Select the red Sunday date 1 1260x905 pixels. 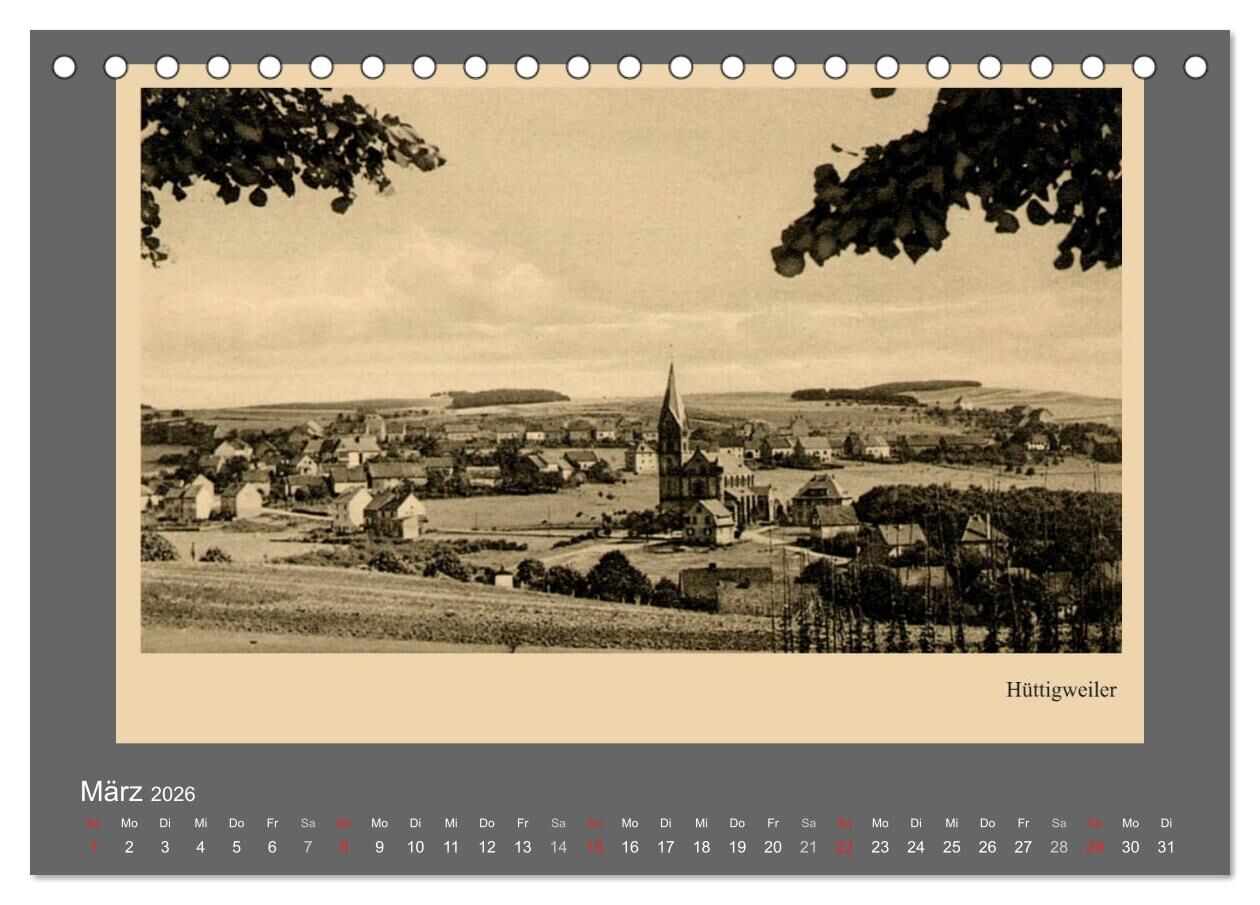pos(94,847)
